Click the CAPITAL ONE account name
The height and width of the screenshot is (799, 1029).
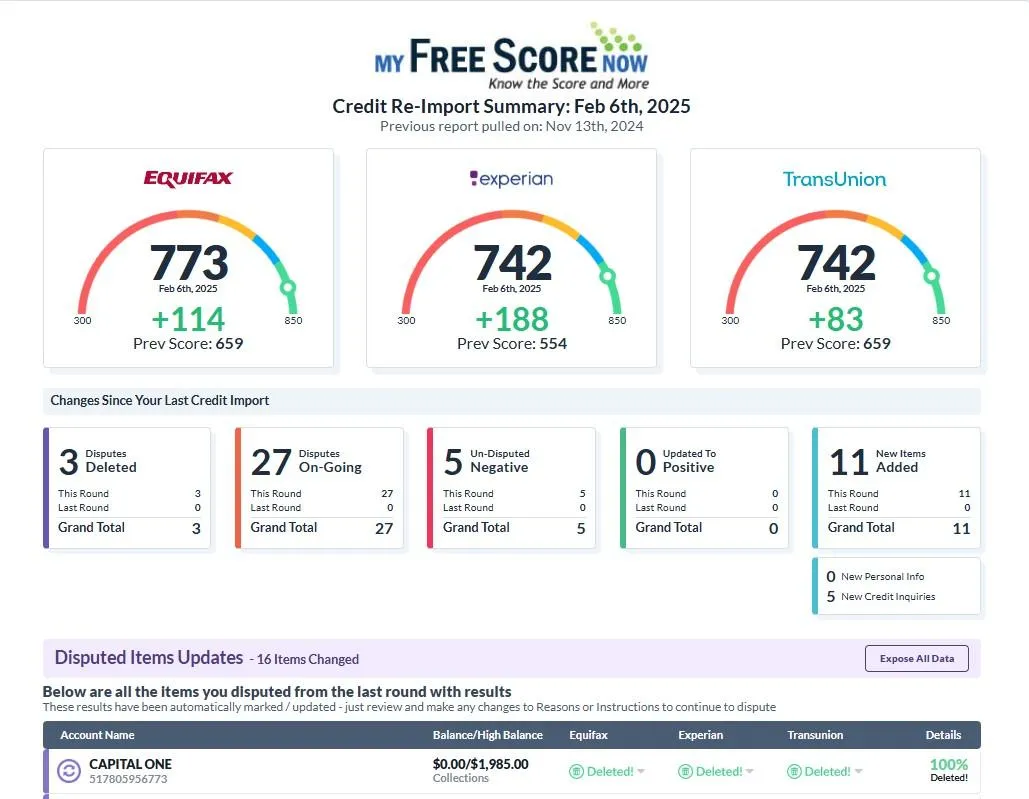coord(130,764)
